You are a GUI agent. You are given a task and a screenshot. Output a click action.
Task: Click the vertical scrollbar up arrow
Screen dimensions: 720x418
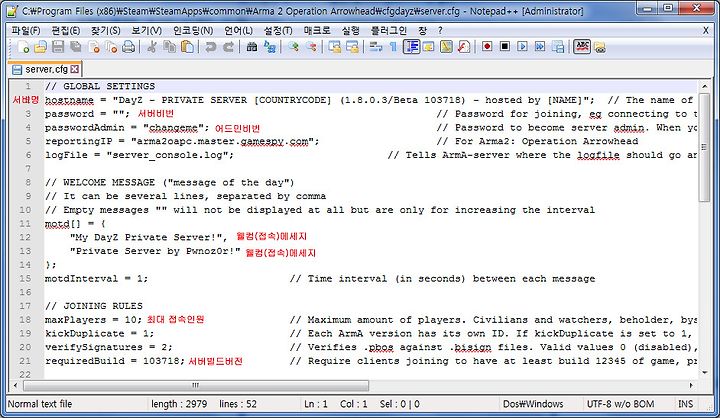tap(704, 86)
